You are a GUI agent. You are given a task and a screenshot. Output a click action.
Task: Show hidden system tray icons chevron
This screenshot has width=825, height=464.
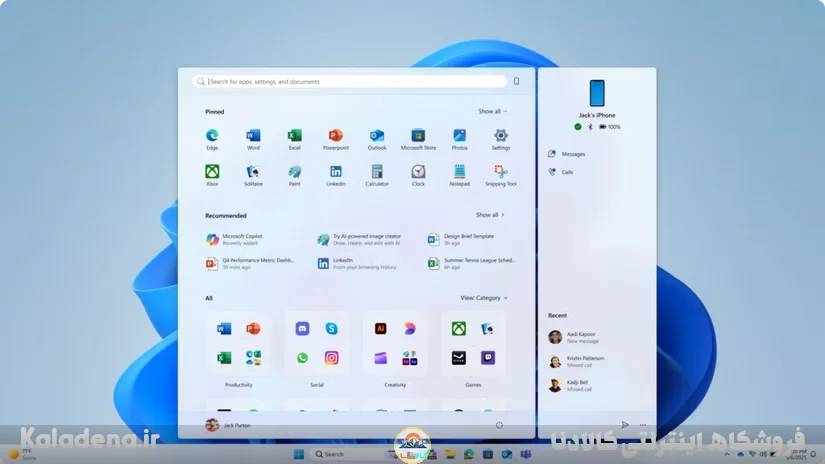tap(727, 454)
